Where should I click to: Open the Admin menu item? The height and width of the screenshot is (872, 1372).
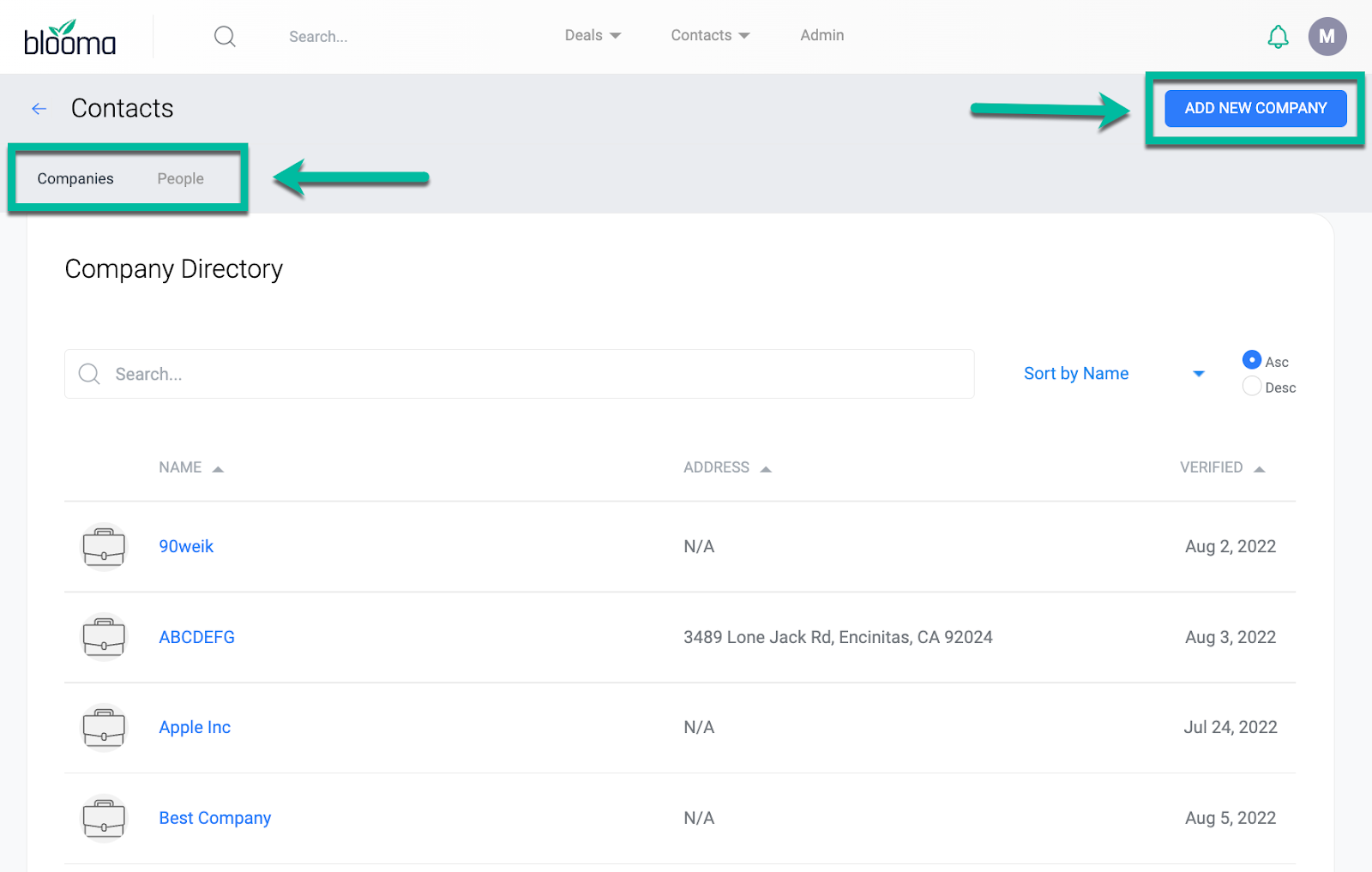pos(821,35)
